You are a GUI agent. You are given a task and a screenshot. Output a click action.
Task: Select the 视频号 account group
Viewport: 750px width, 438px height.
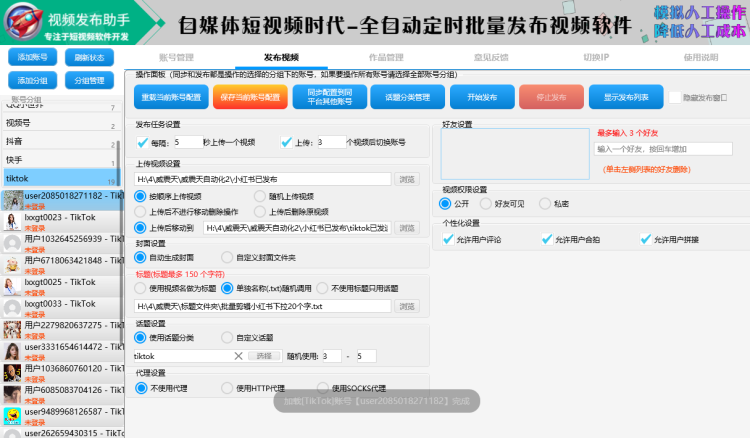coord(61,123)
